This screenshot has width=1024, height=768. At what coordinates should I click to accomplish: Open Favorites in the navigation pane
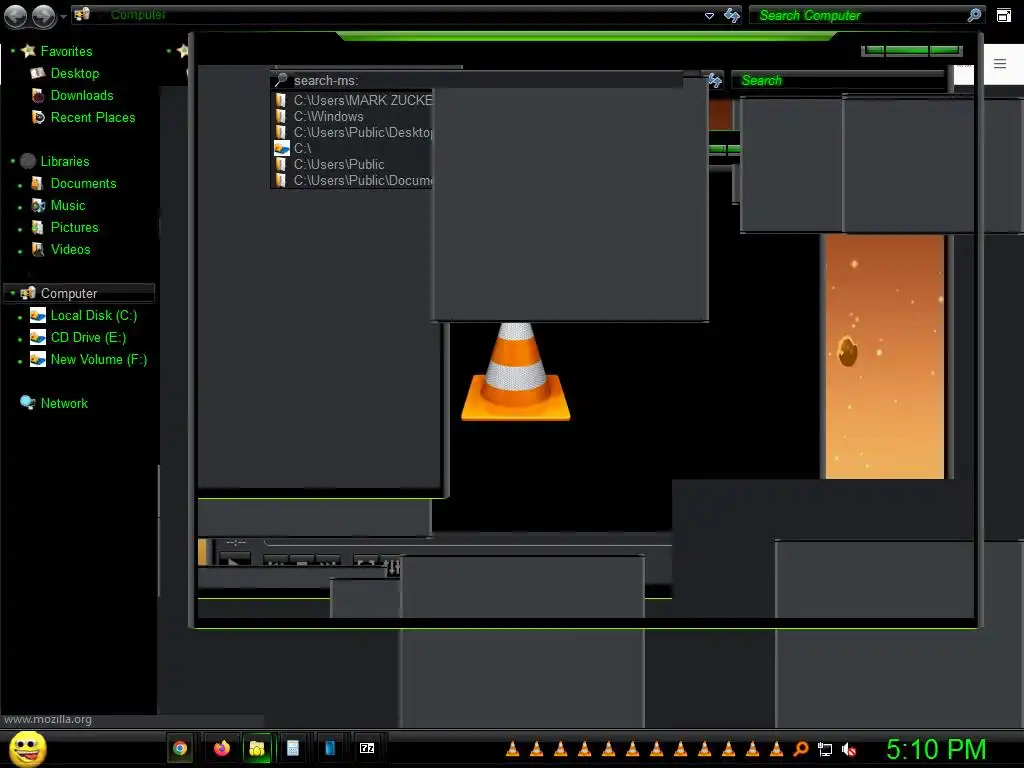[66, 51]
